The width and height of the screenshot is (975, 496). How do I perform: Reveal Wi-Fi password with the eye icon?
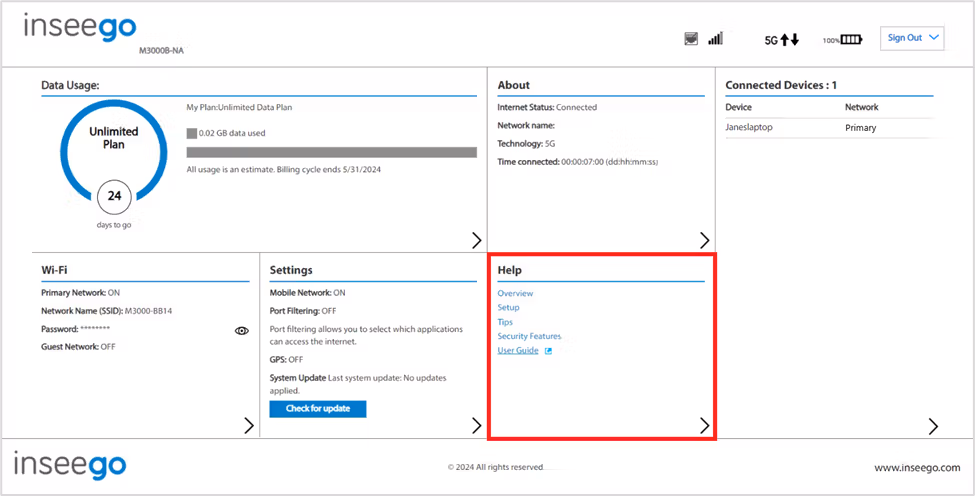tap(241, 331)
